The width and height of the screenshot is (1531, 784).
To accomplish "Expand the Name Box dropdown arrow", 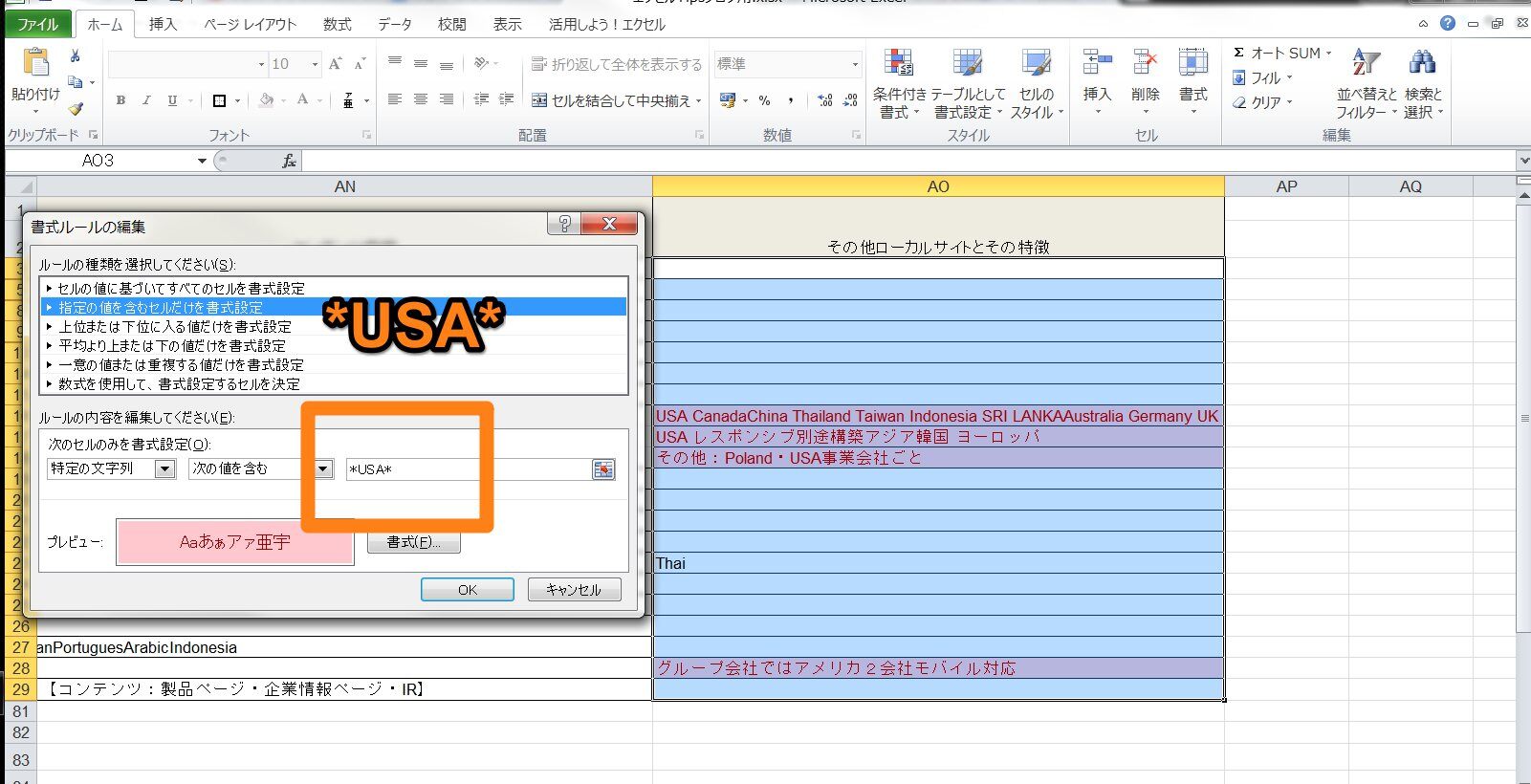I will (x=202, y=161).
